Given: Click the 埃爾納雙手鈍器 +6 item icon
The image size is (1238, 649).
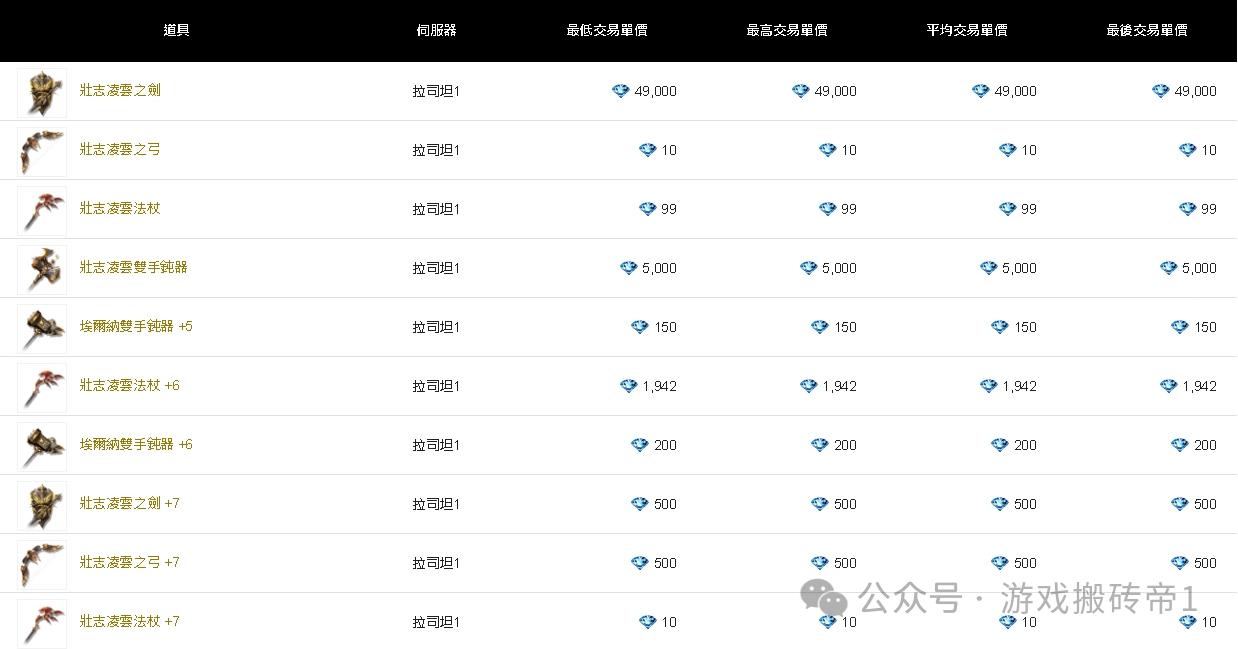Looking at the screenshot, I should tap(42, 446).
